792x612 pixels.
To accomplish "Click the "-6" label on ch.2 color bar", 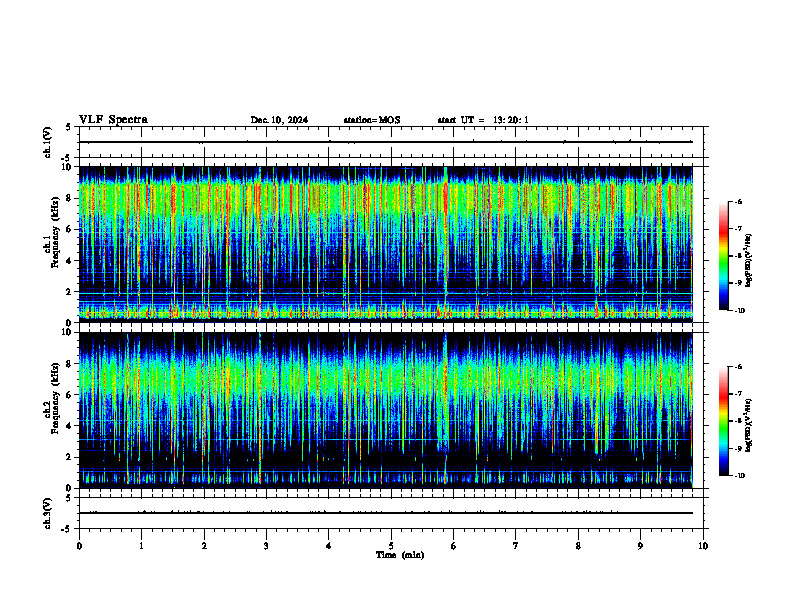I will (x=738, y=367).
